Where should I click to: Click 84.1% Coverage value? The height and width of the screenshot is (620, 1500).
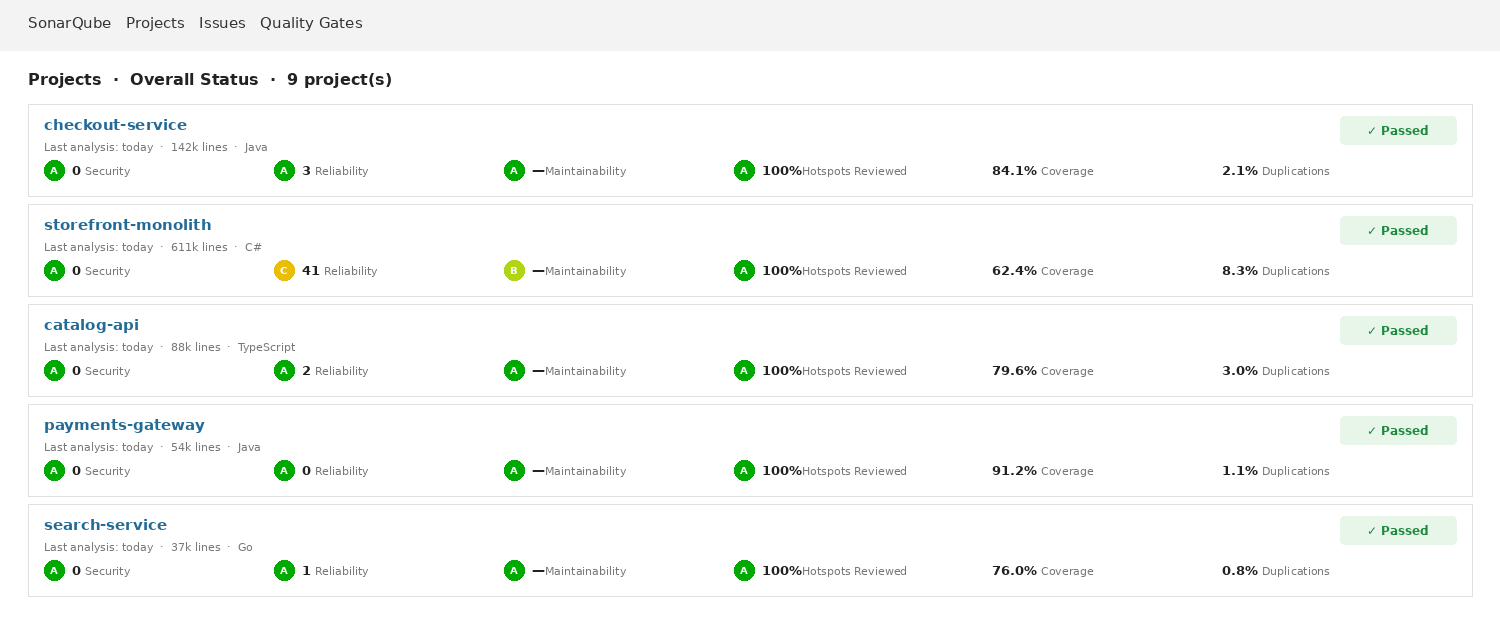point(1014,171)
